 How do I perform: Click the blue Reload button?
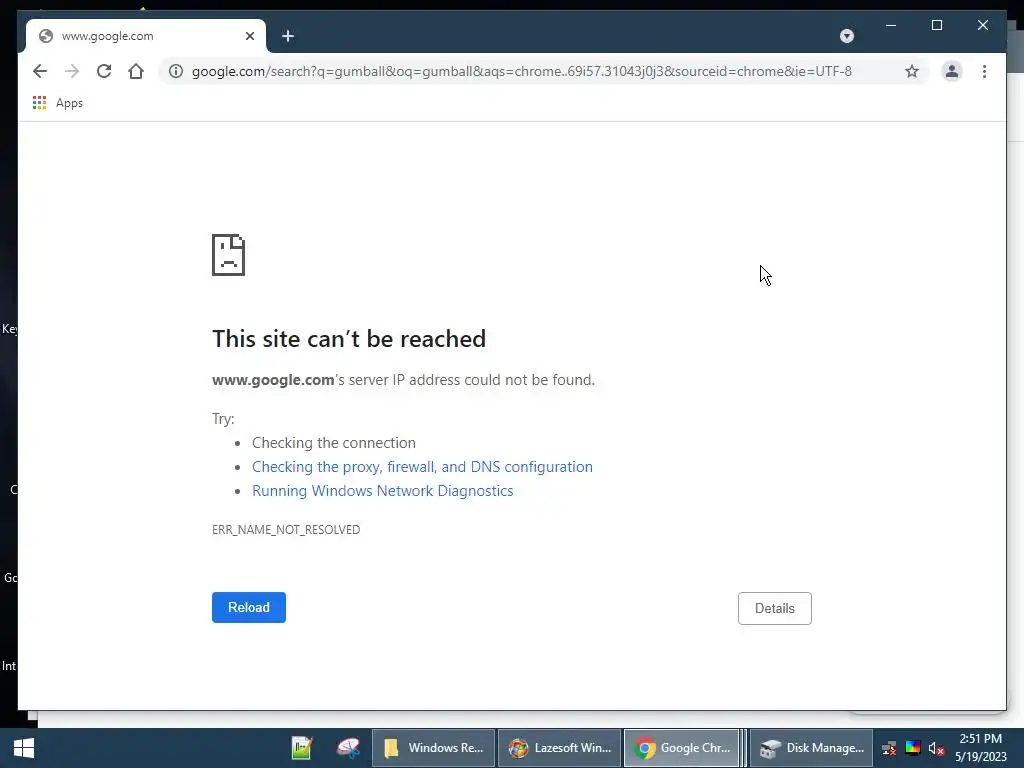(249, 607)
